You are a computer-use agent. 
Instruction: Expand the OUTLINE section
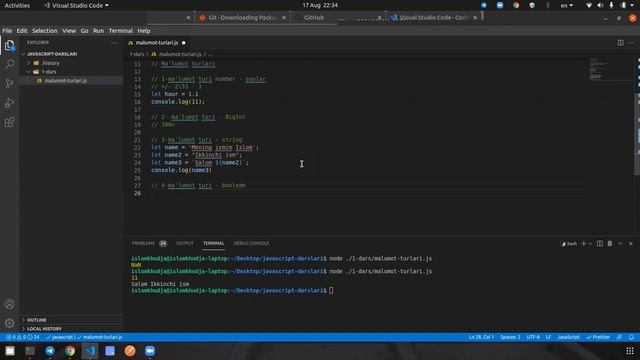pos(36,320)
